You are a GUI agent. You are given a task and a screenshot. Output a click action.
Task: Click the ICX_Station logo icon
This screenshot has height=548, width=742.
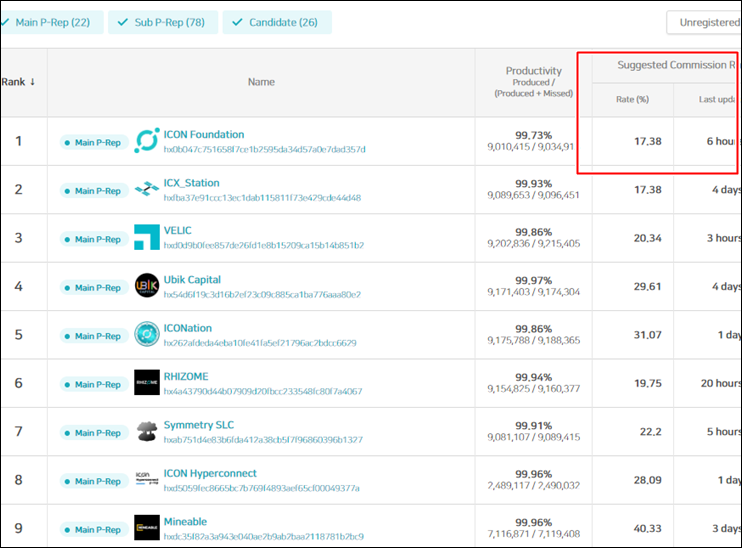pos(147,189)
